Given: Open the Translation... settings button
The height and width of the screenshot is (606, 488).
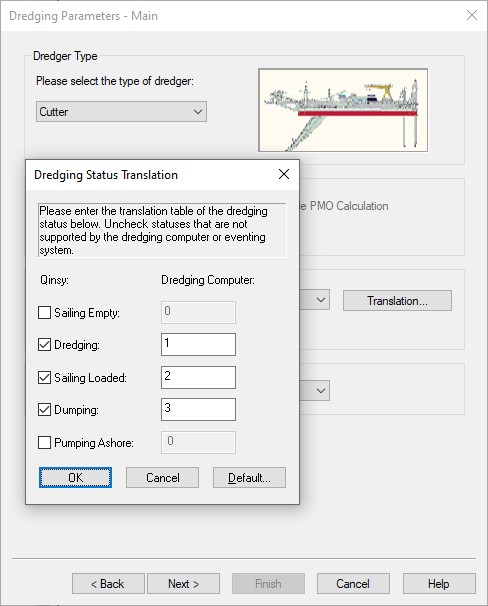Looking at the screenshot, I should click(397, 301).
